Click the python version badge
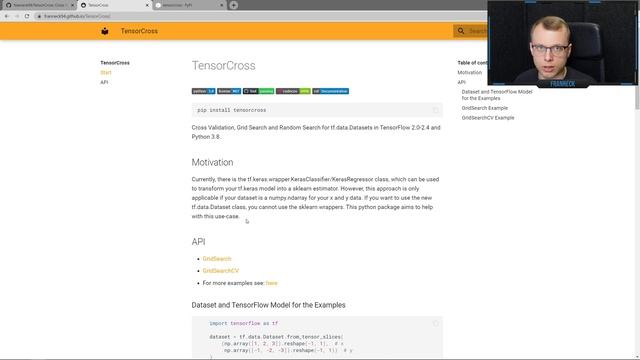The width and height of the screenshot is (640, 360). click(x=204, y=91)
